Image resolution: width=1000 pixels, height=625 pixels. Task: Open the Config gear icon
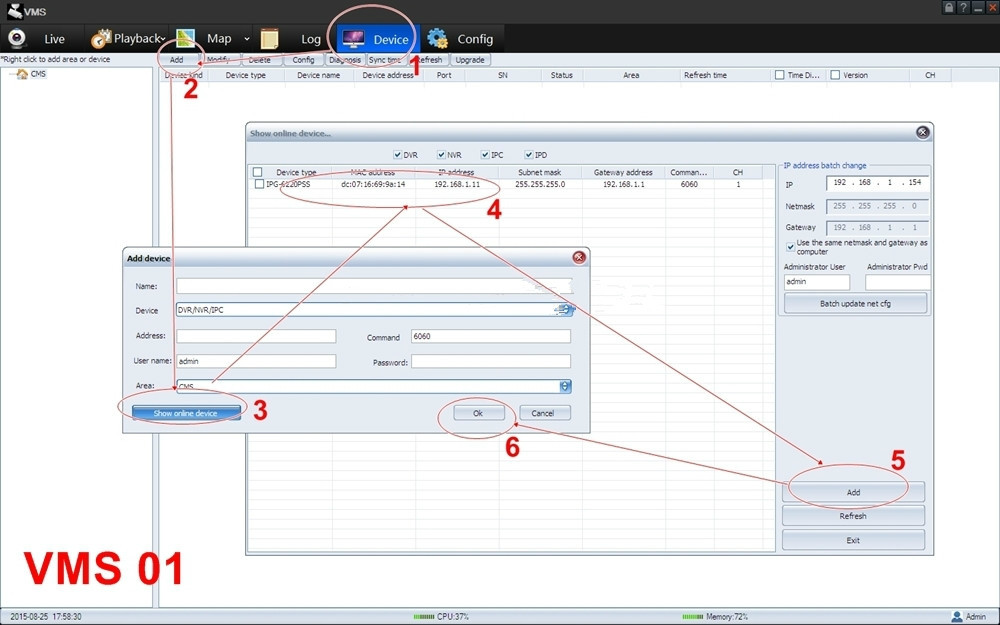tap(438, 39)
